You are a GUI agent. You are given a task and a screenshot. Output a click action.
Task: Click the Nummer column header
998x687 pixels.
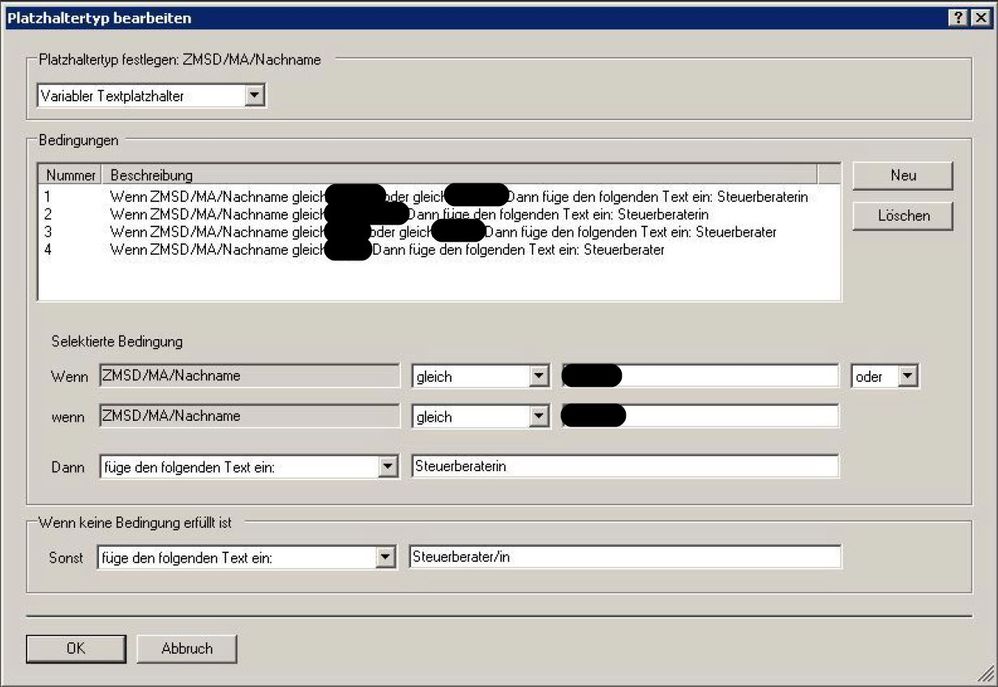tap(71, 174)
